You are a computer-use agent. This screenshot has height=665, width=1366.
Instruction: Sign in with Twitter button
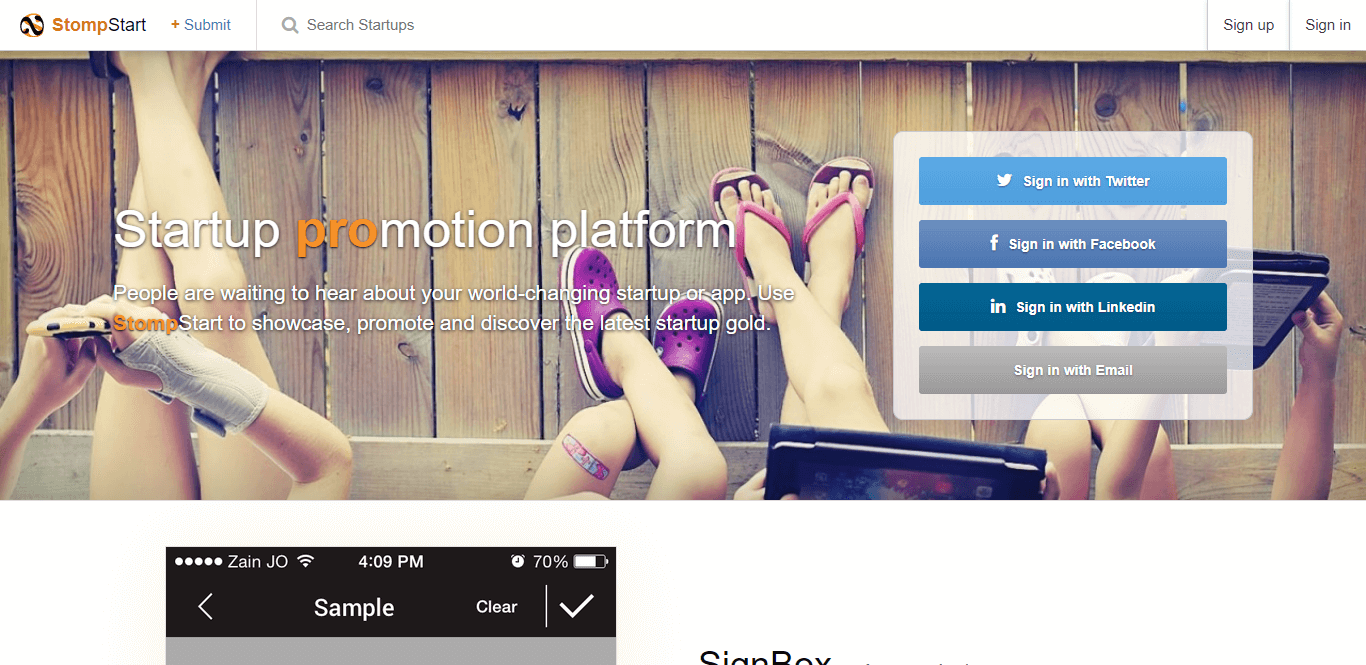[1073, 181]
